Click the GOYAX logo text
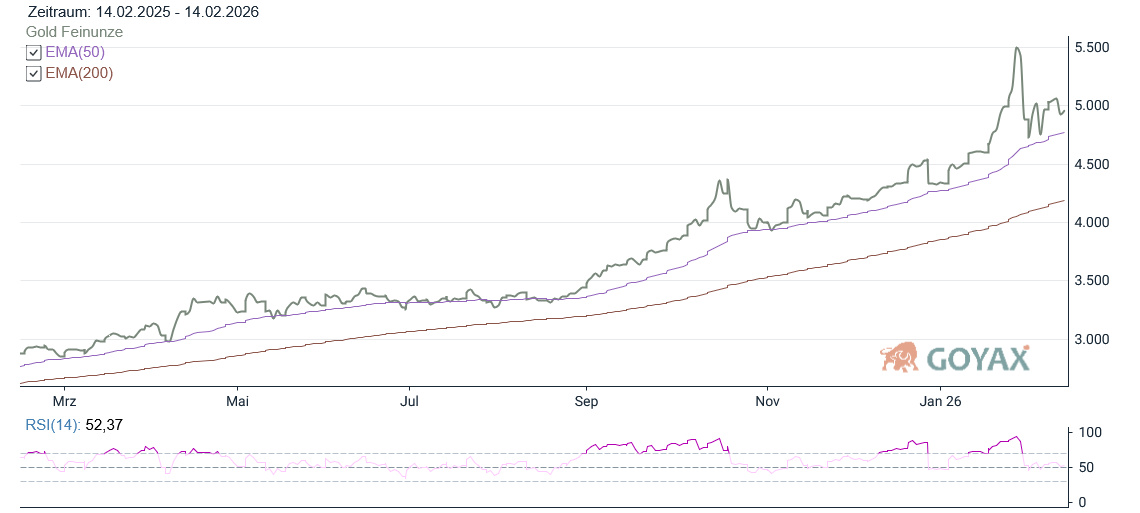Screen dimensions: 1140x513 977,358
